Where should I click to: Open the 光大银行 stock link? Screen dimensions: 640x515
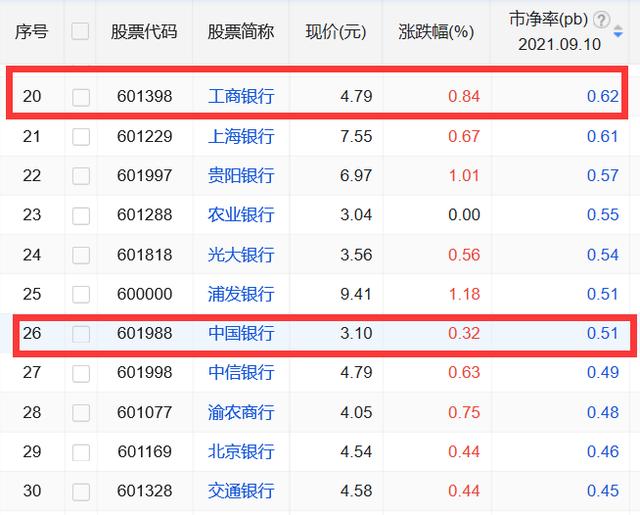click(x=241, y=255)
